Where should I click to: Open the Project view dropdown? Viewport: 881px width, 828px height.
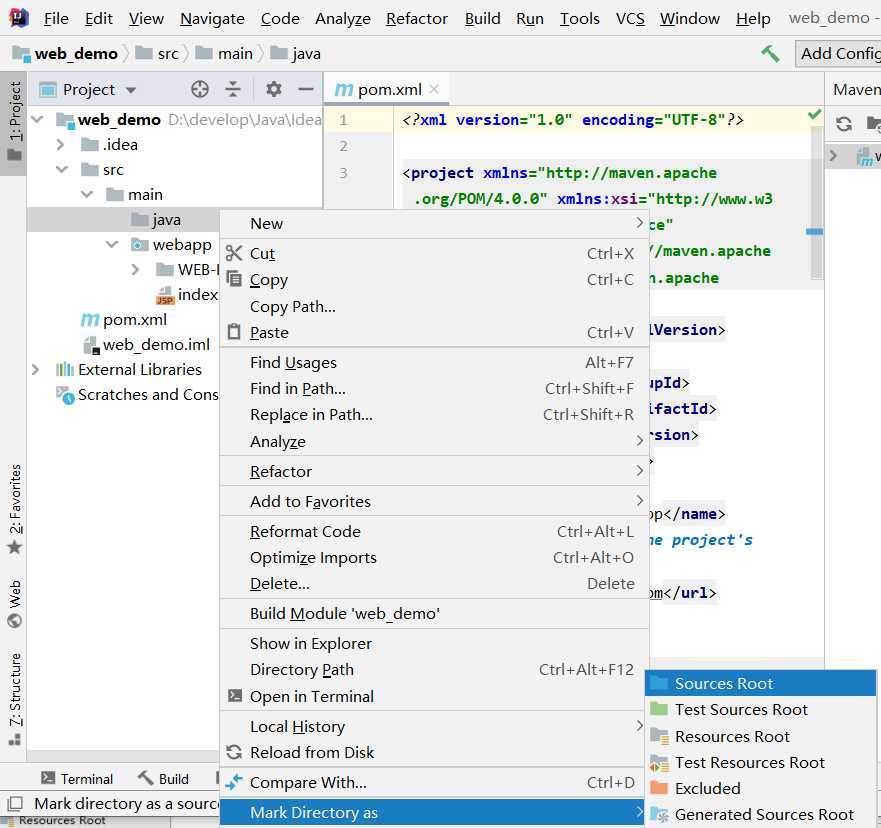click(x=131, y=90)
